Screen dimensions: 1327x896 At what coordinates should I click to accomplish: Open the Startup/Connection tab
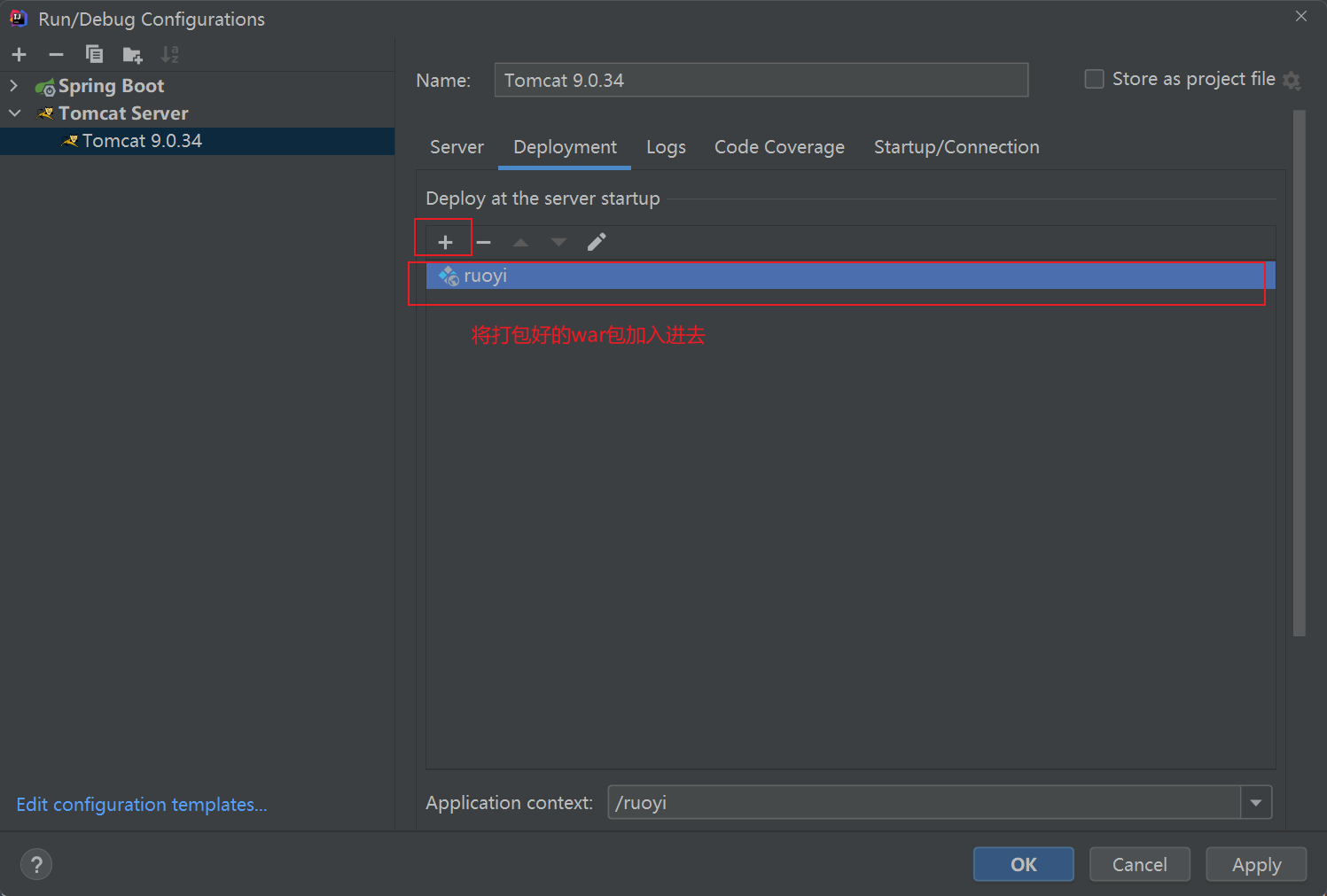[x=956, y=147]
